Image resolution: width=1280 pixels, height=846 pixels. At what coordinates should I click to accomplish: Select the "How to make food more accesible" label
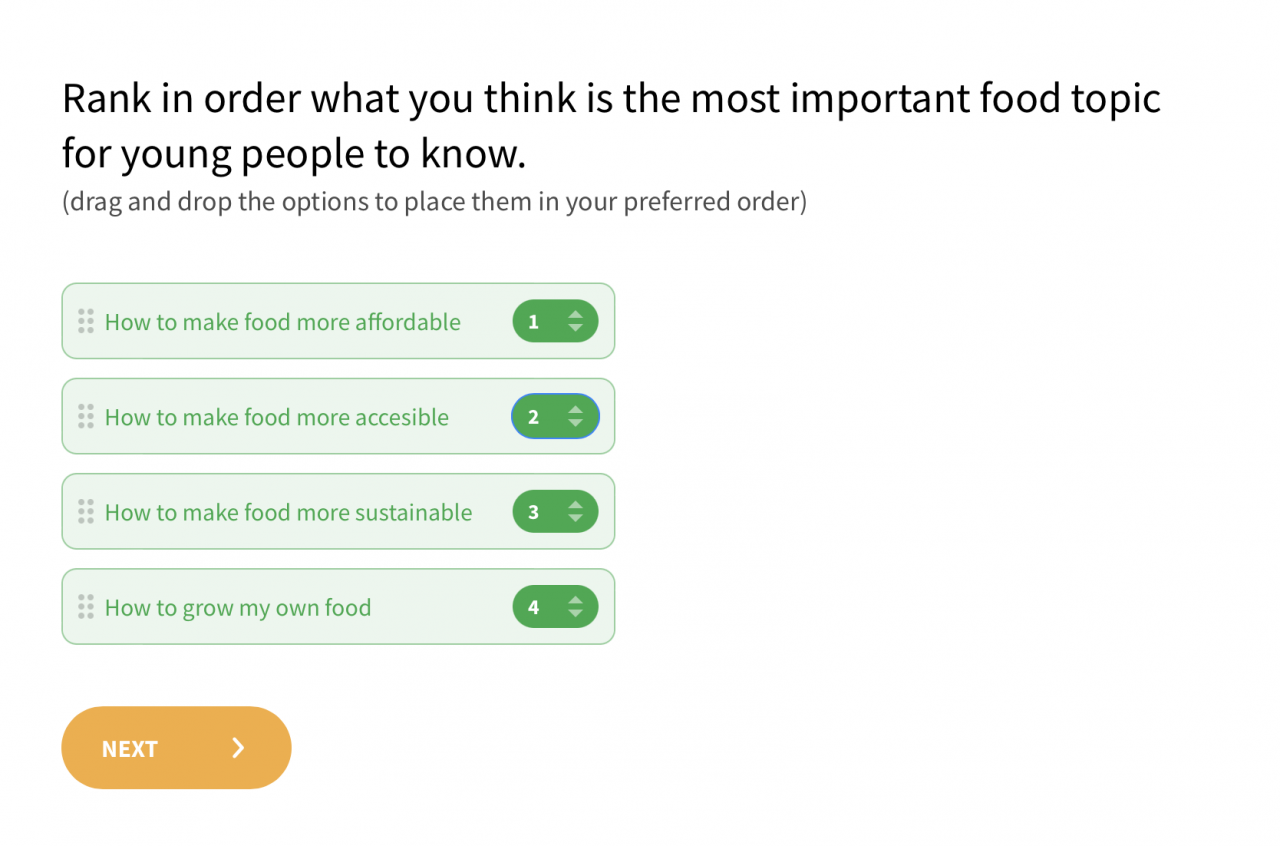point(277,417)
